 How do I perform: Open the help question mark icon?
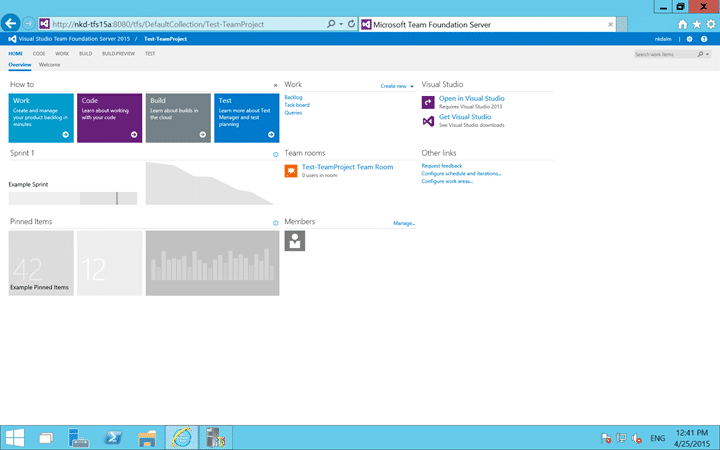704,39
